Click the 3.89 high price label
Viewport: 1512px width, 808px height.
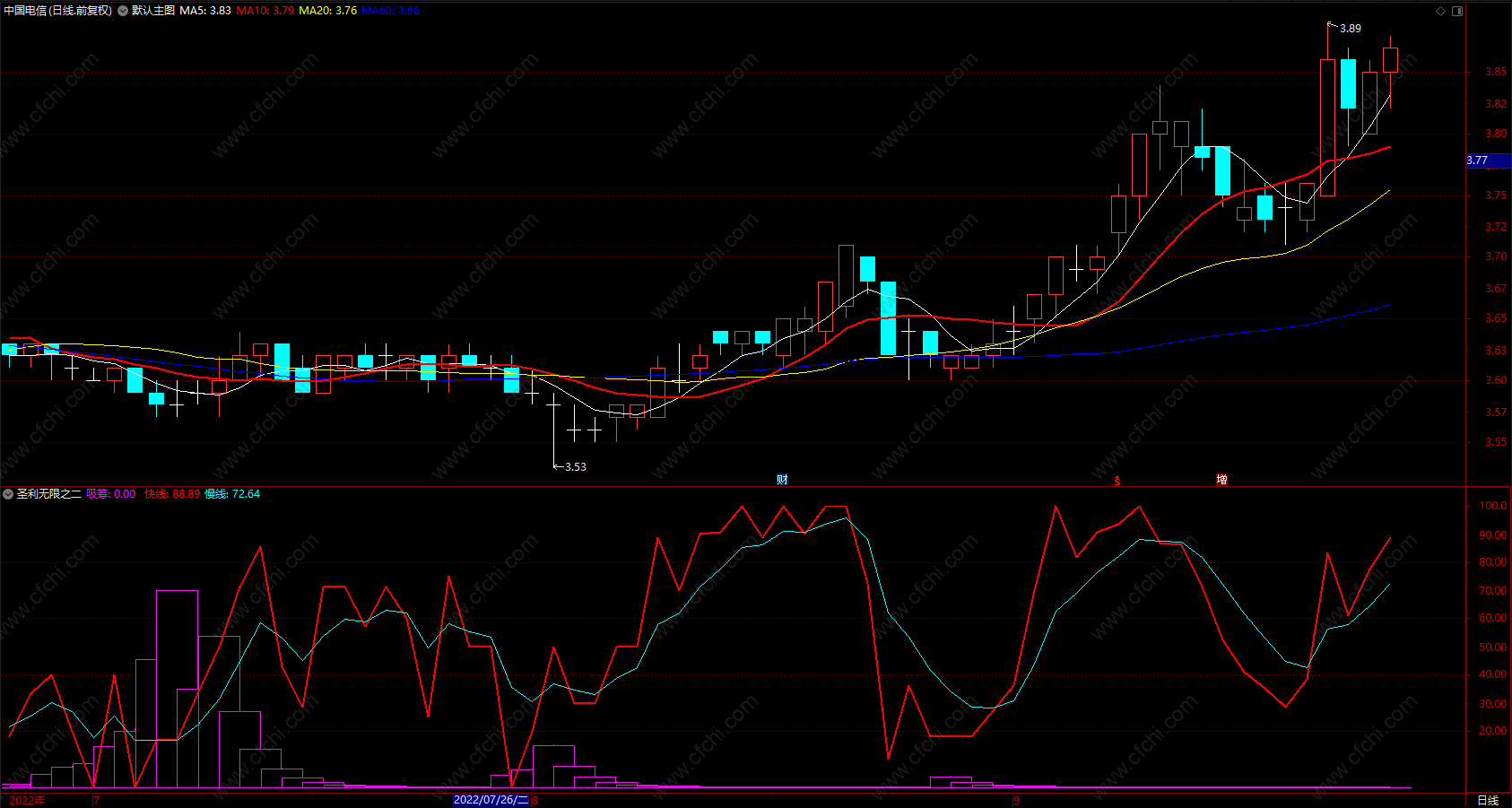click(1350, 29)
